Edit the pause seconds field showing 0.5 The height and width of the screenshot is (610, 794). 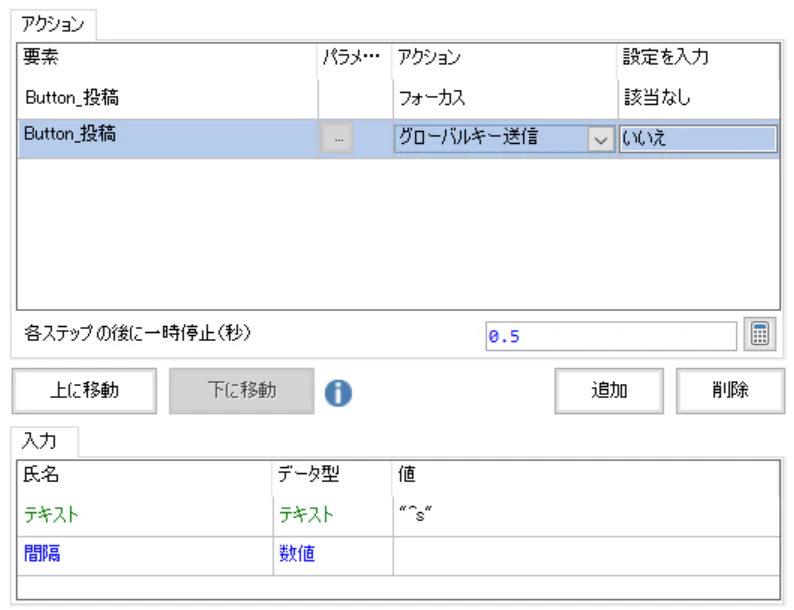(x=611, y=336)
